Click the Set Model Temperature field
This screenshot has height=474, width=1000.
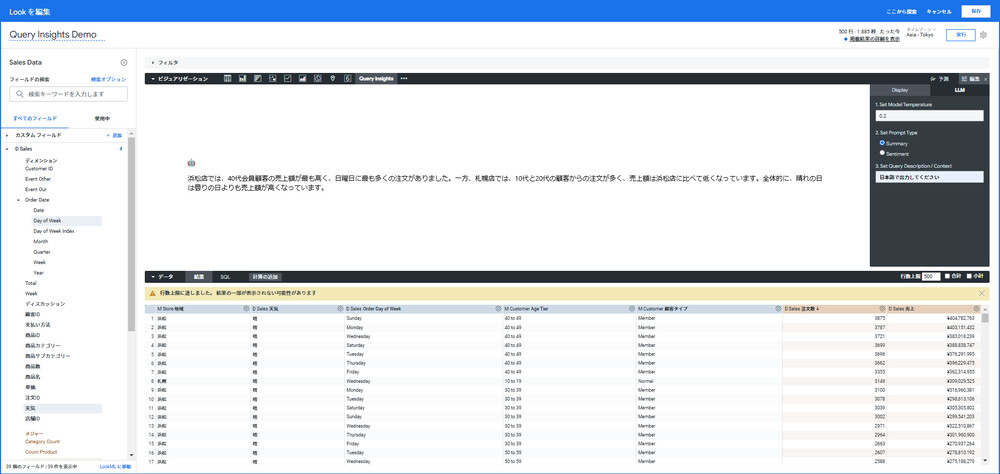click(929, 116)
